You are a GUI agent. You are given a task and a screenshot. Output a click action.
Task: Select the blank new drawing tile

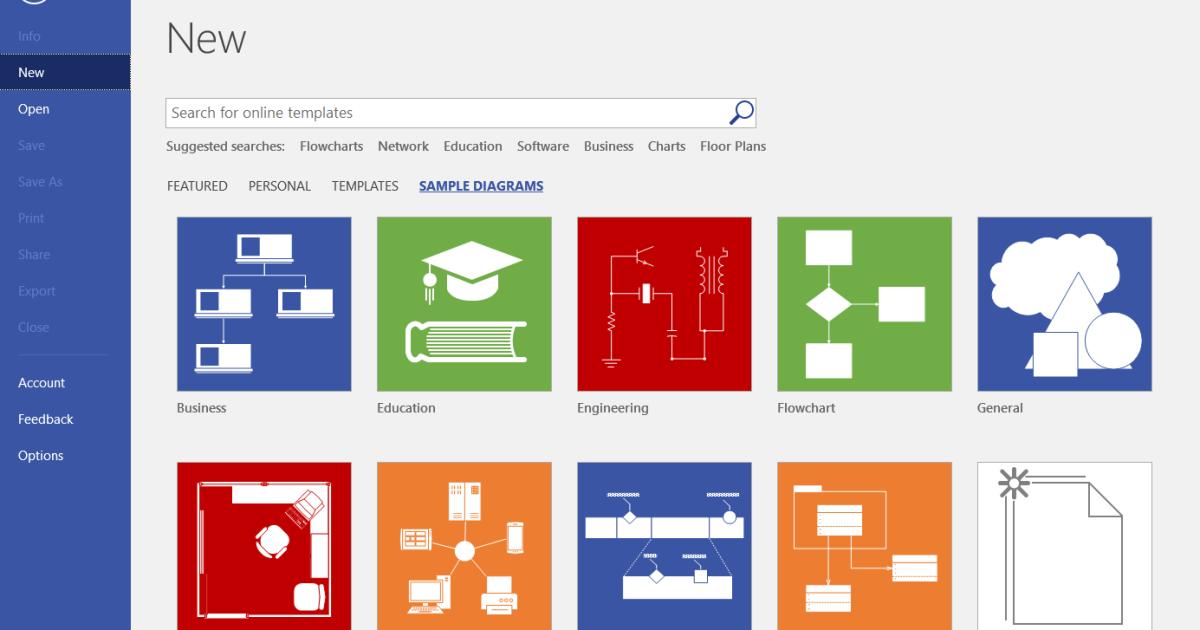(x=1064, y=546)
